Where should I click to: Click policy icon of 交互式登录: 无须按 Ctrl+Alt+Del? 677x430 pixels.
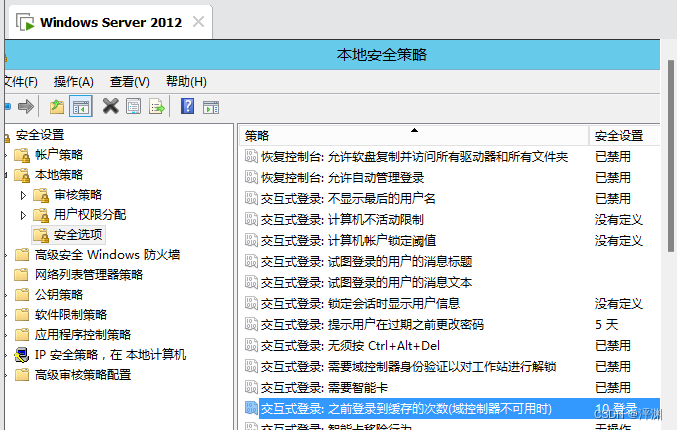click(x=251, y=345)
